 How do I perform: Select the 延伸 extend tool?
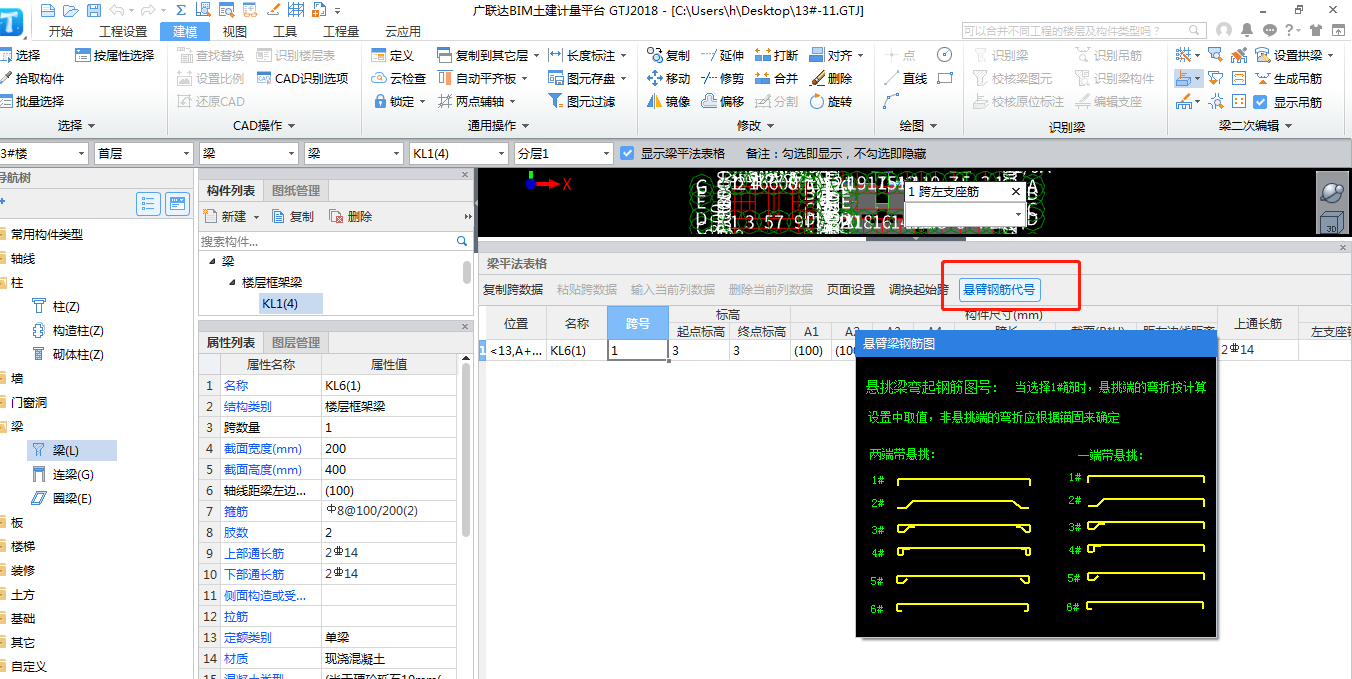click(722, 55)
